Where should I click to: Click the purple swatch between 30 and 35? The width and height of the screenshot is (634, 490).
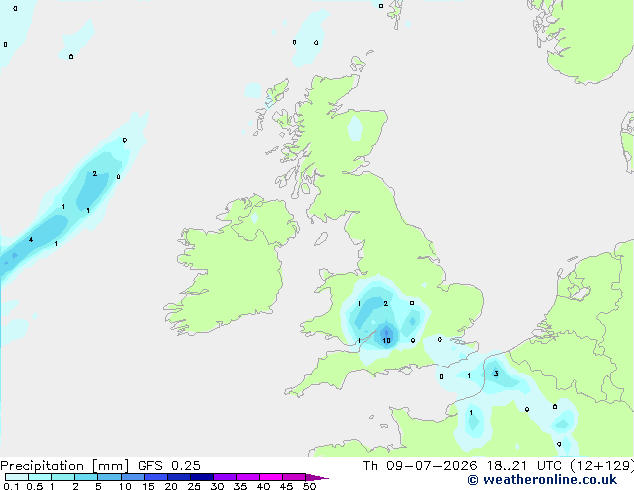pos(224,477)
